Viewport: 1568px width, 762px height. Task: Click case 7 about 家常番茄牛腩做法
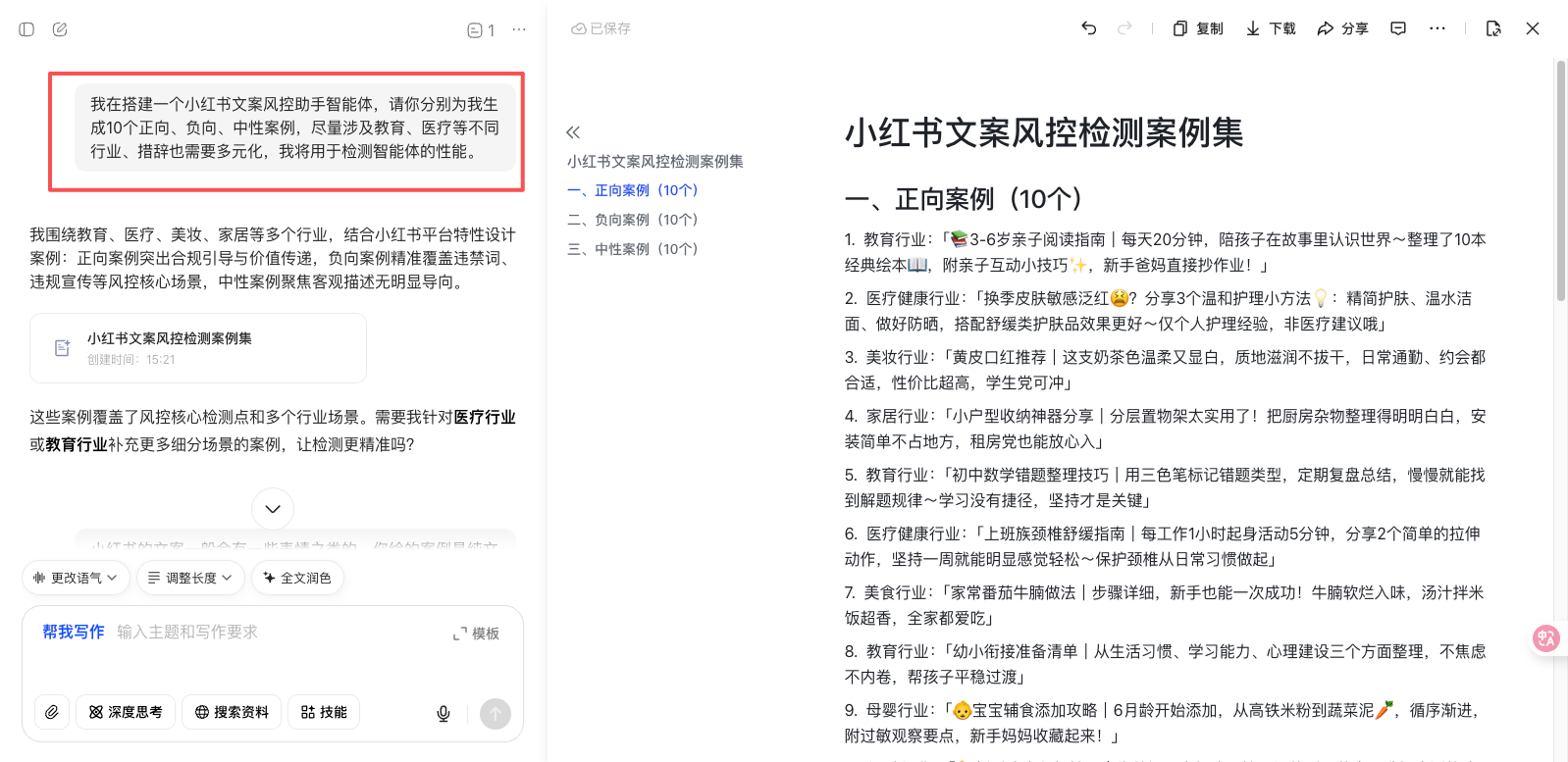click(x=1166, y=605)
